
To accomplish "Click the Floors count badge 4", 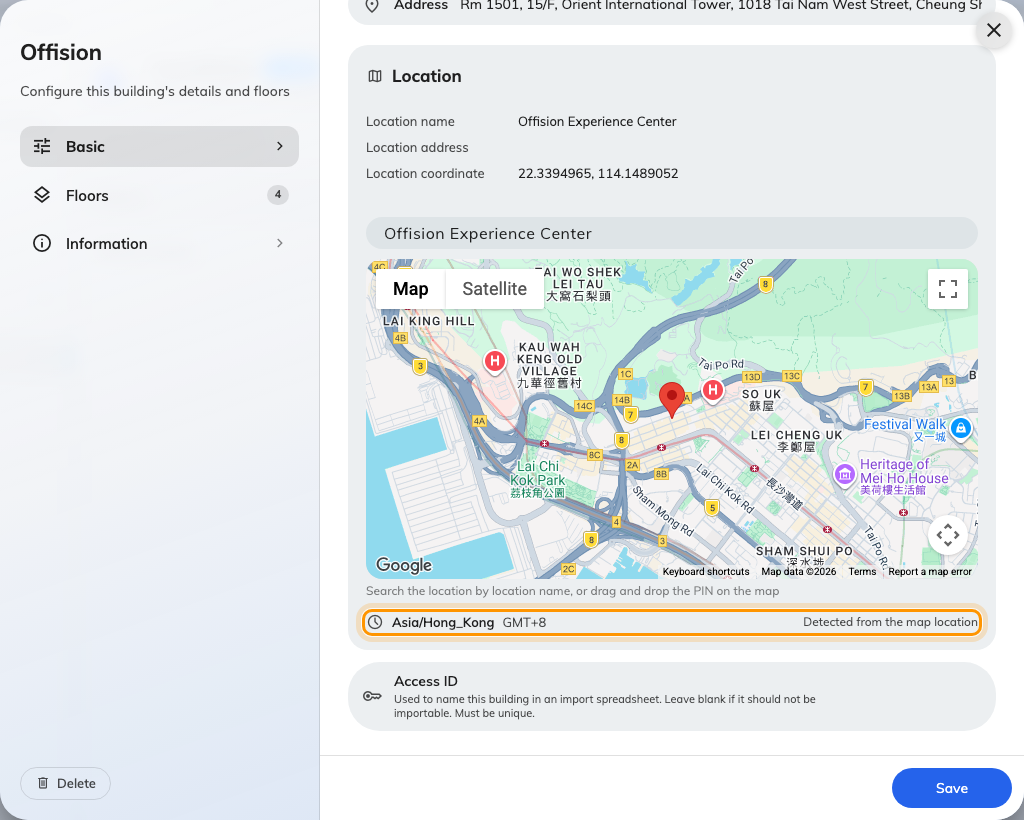I will (278, 195).
